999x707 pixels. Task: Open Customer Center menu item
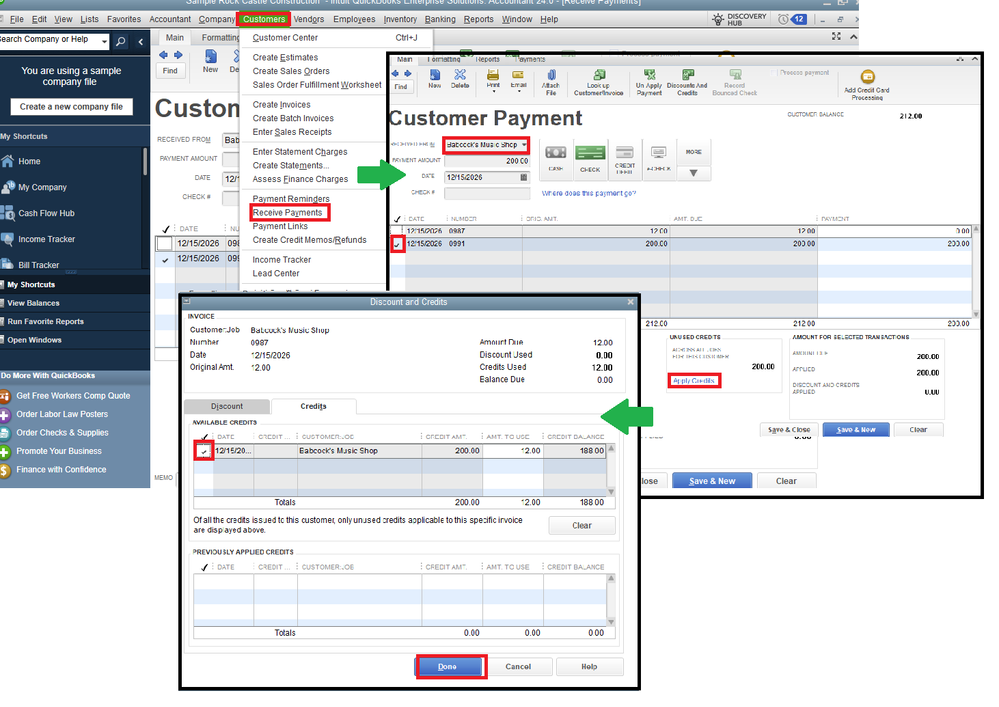point(285,38)
